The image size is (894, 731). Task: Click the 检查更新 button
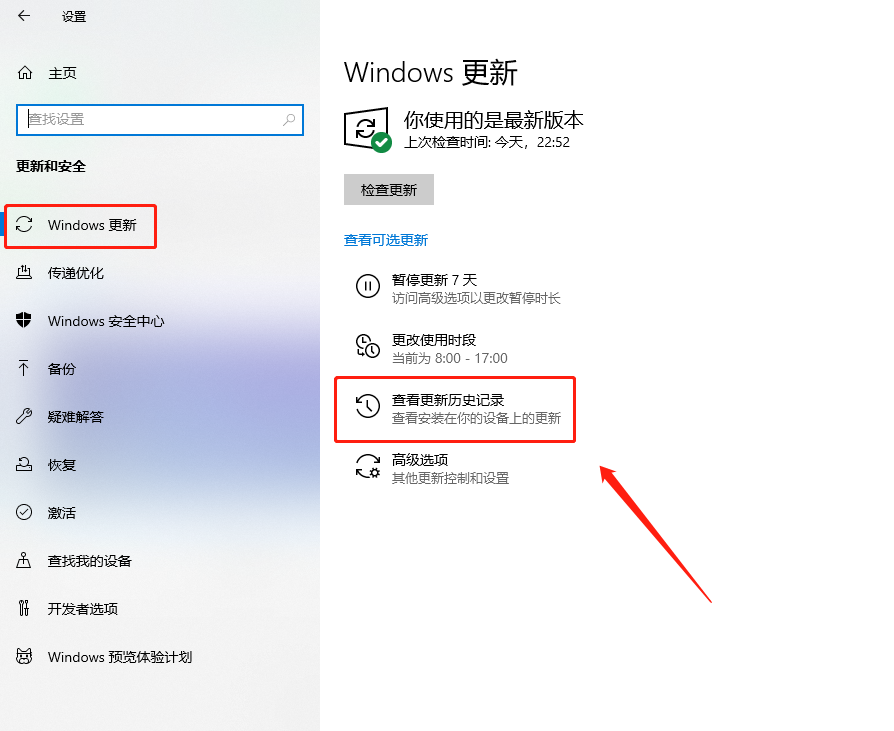[389, 189]
